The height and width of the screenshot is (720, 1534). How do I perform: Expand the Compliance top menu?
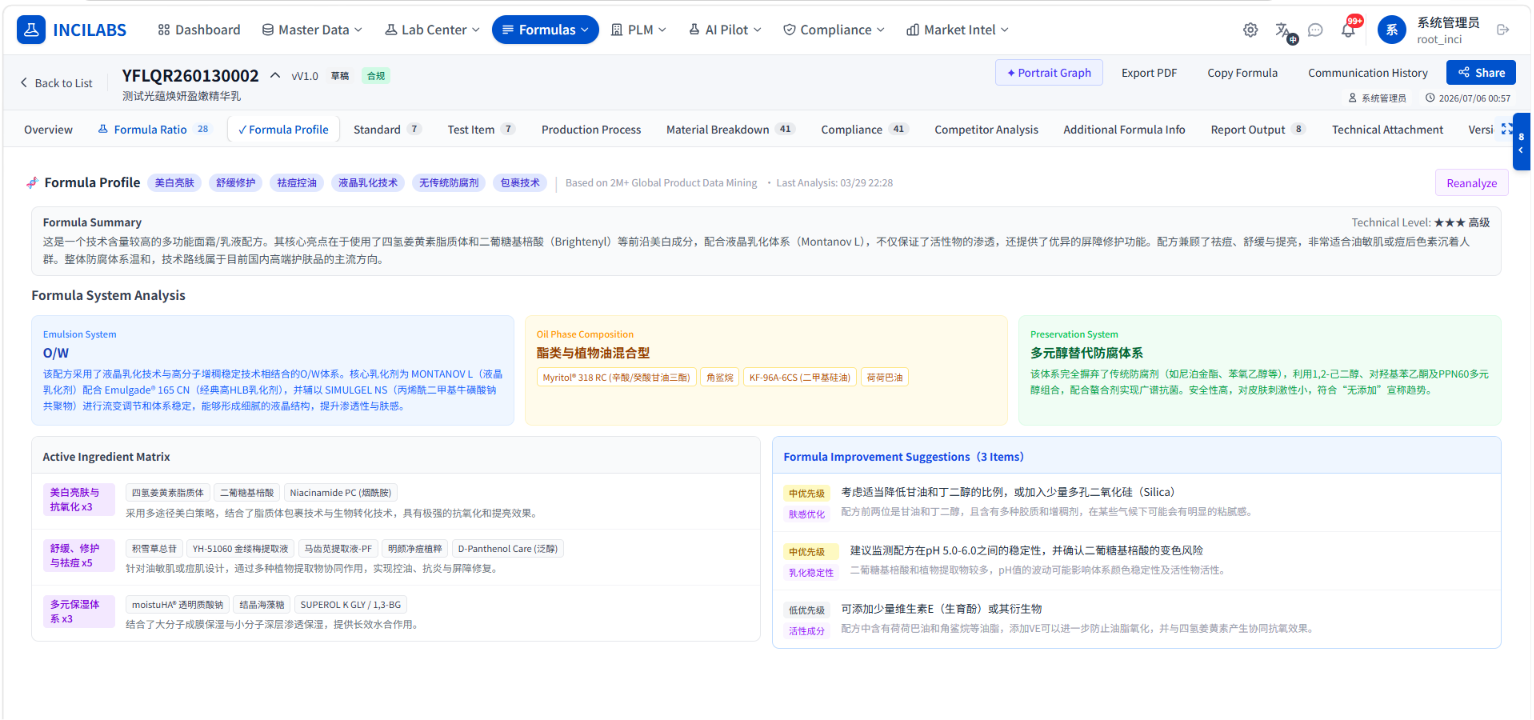(x=833, y=30)
